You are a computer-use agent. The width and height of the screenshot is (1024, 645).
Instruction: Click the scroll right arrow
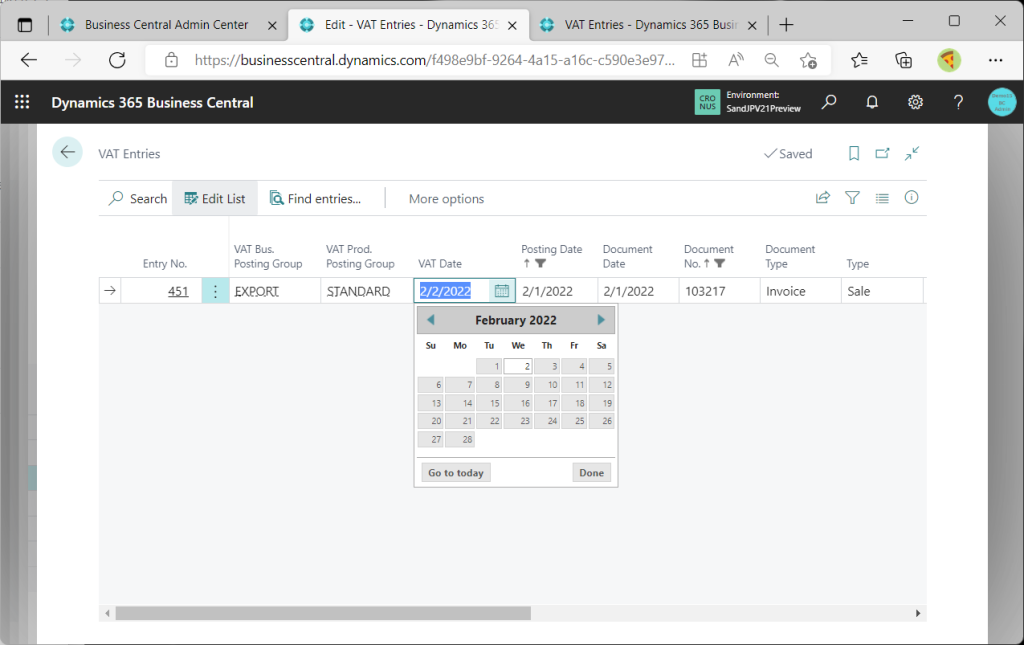pyautogui.click(x=918, y=613)
